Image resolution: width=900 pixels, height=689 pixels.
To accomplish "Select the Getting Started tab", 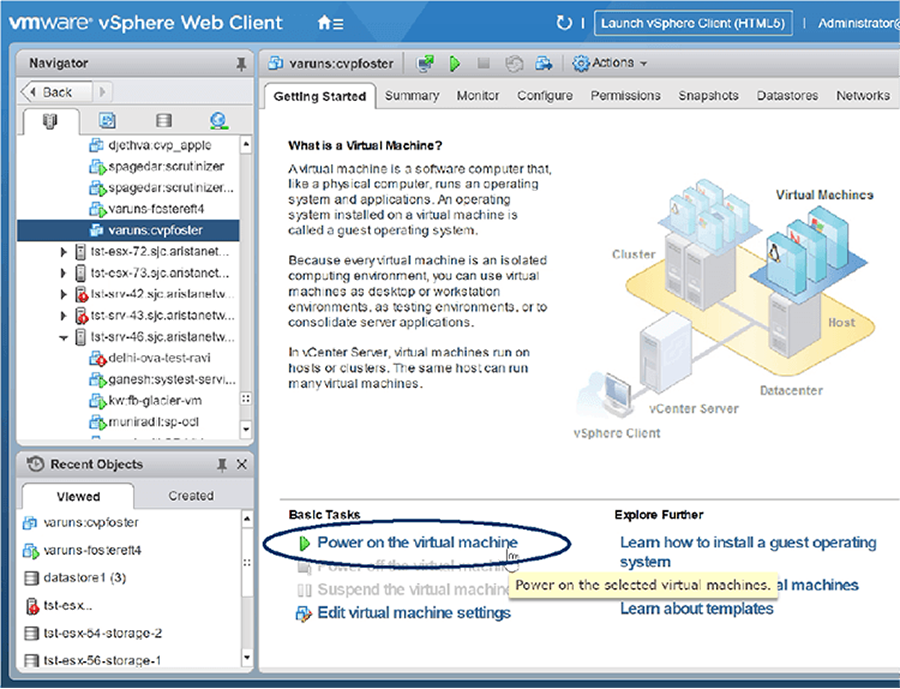I will pyautogui.click(x=320, y=96).
